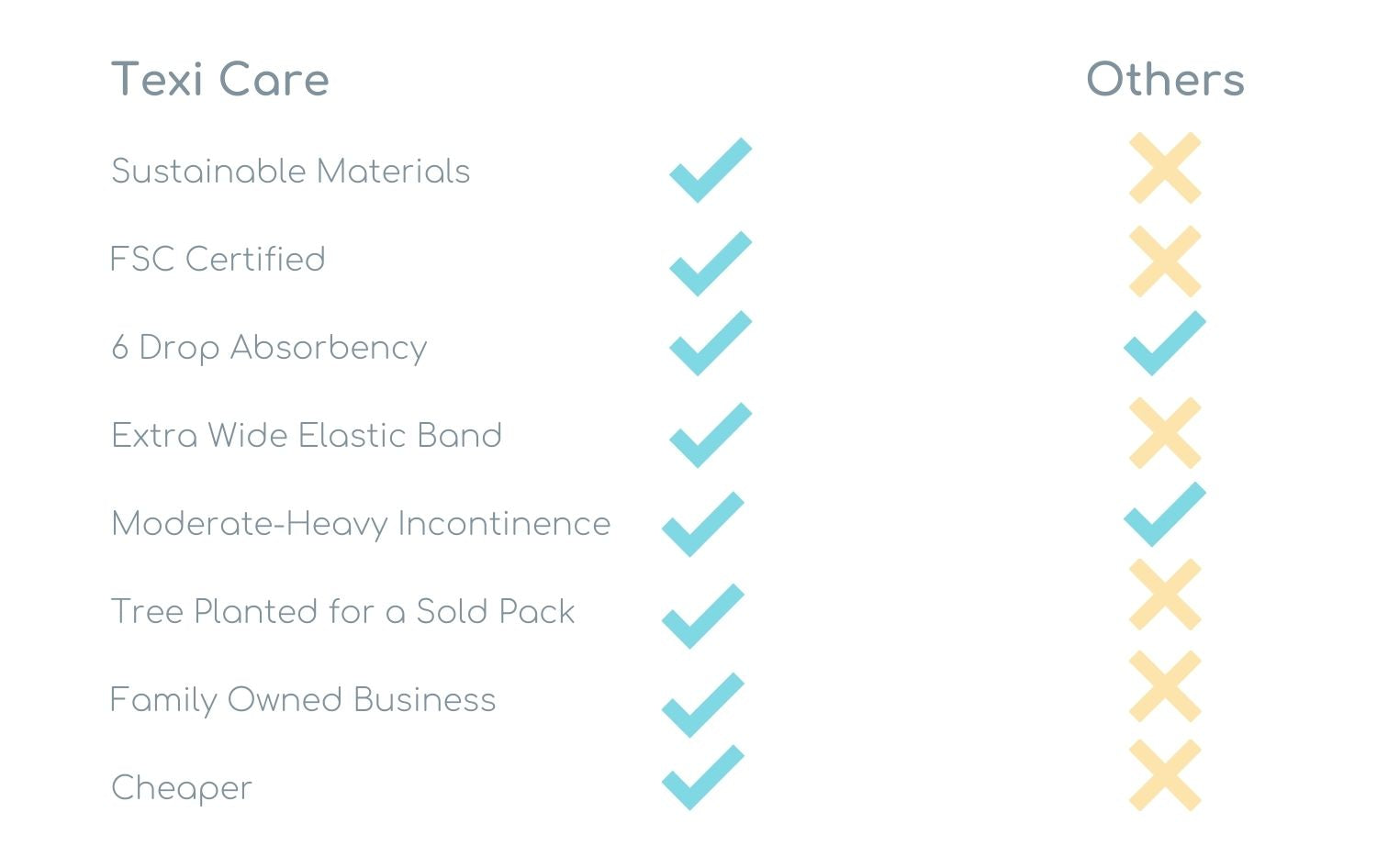Click the Others column heading

point(1165,80)
